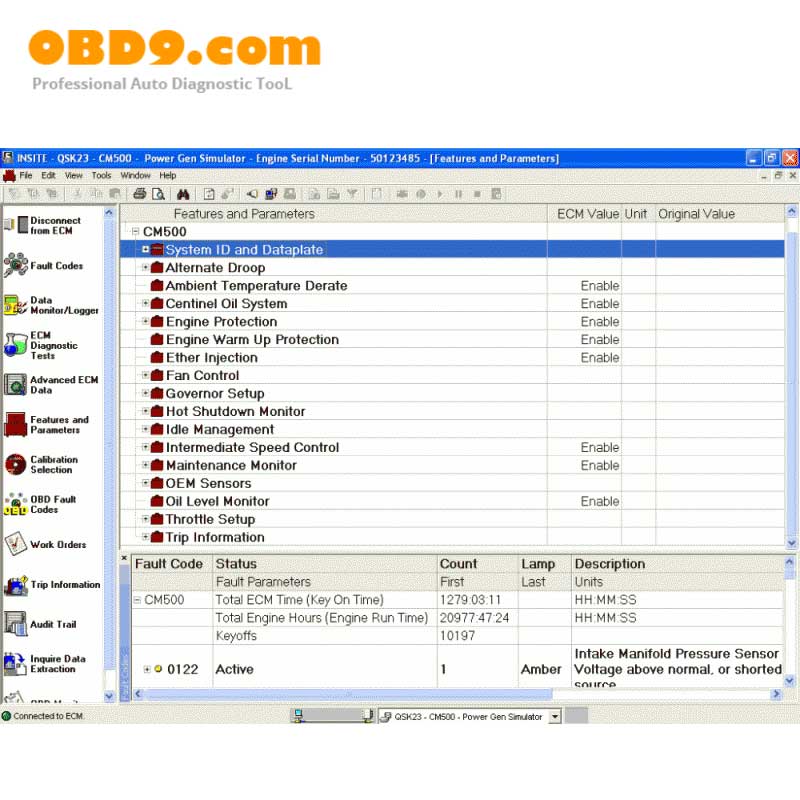The width and height of the screenshot is (800, 800).
Task: Open the Advanced ECM Data view
Action: pos(51,385)
